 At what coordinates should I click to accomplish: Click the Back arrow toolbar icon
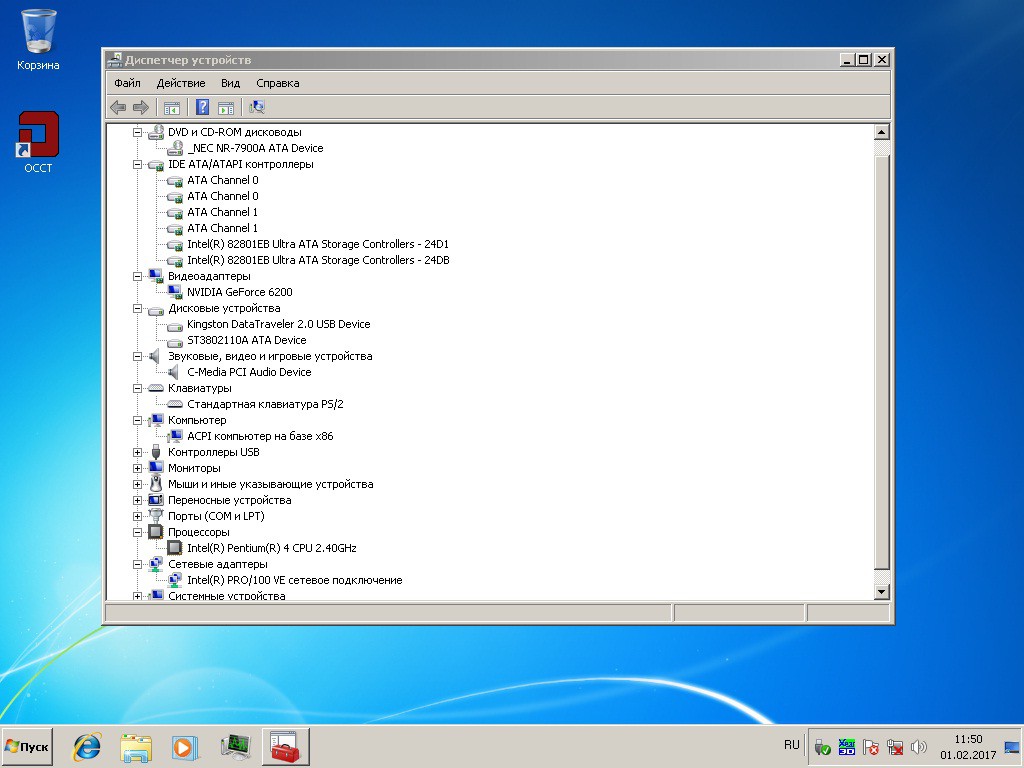118,107
